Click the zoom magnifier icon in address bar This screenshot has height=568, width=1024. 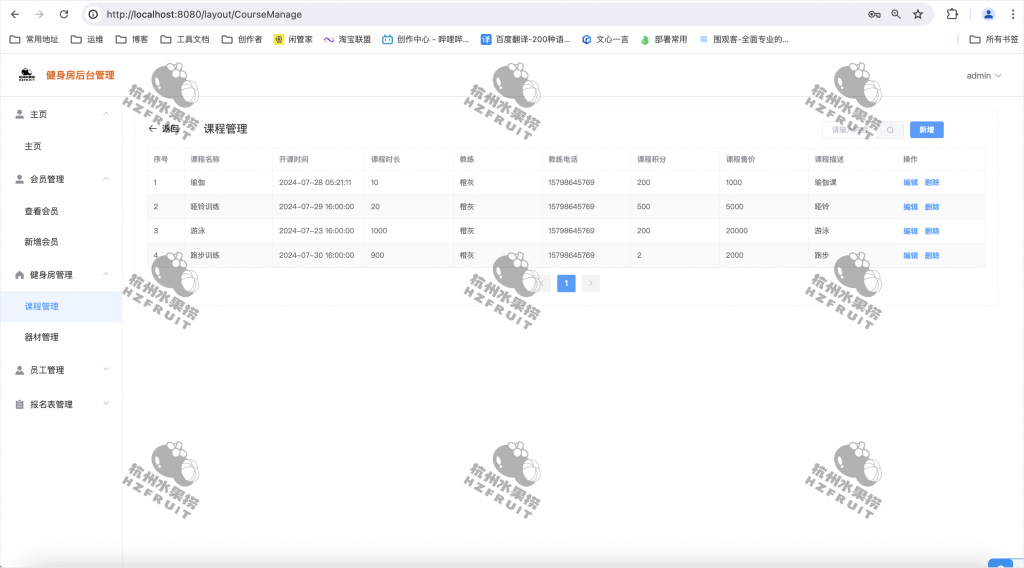[x=896, y=14]
